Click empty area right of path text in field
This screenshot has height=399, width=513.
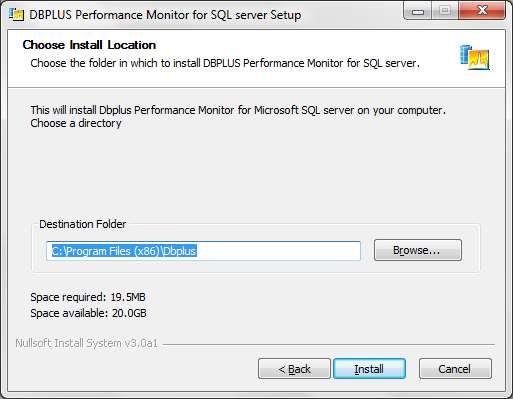[x=278, y=251]
